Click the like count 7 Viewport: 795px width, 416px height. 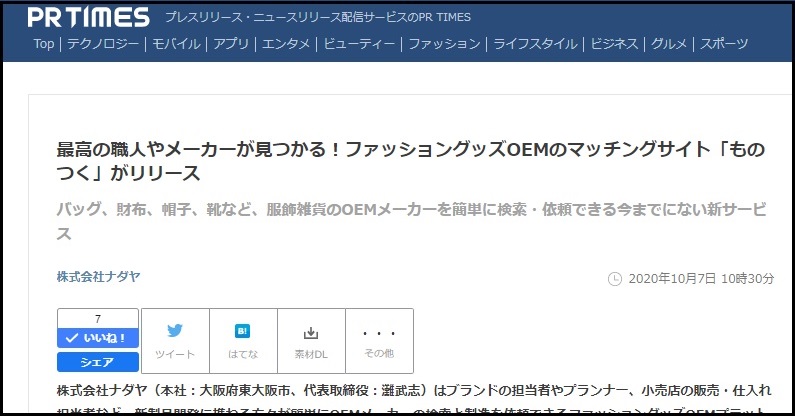pyautogui.click(x=98, y=319)
